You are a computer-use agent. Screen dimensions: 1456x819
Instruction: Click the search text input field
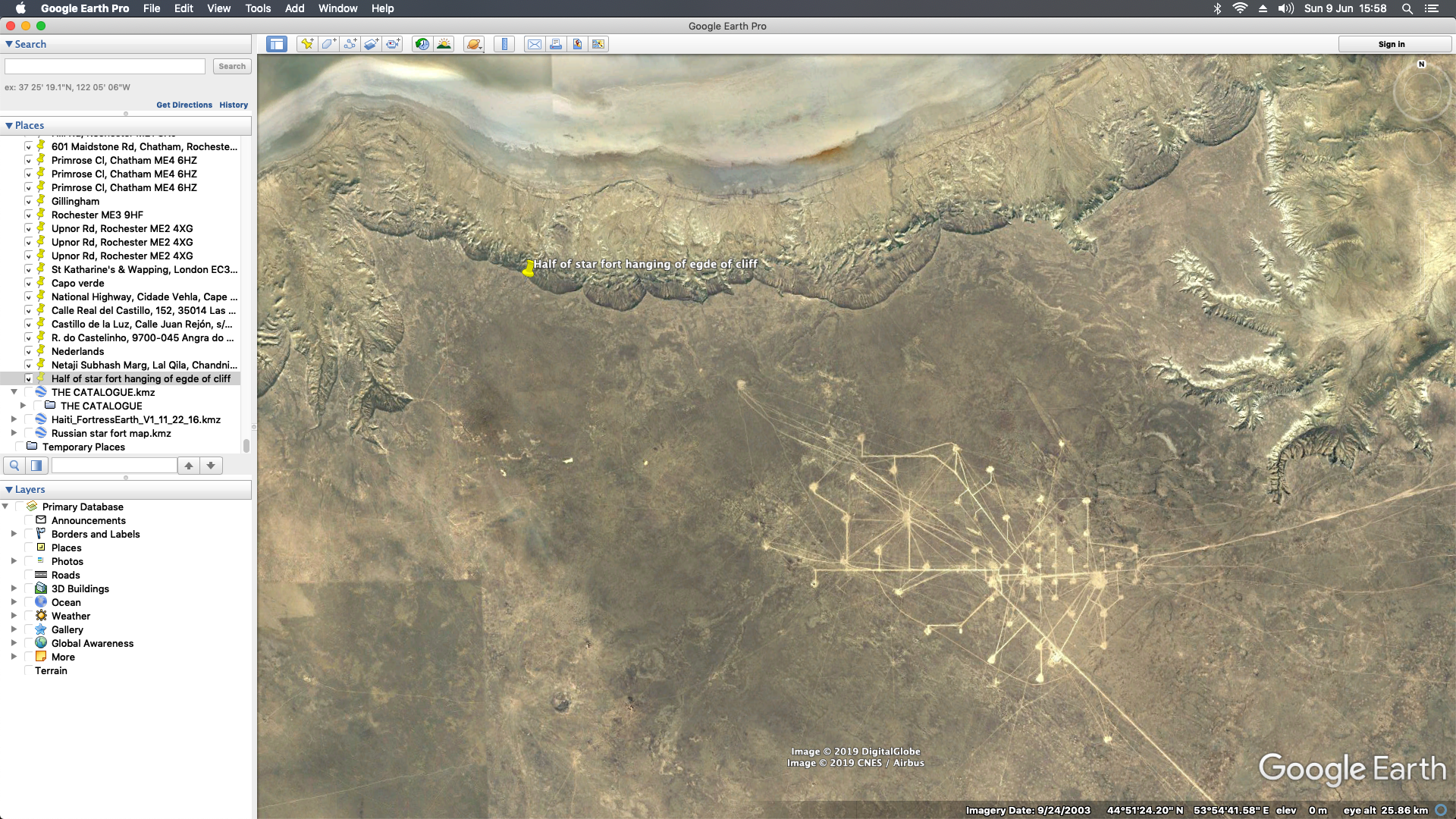pos(105,66)
